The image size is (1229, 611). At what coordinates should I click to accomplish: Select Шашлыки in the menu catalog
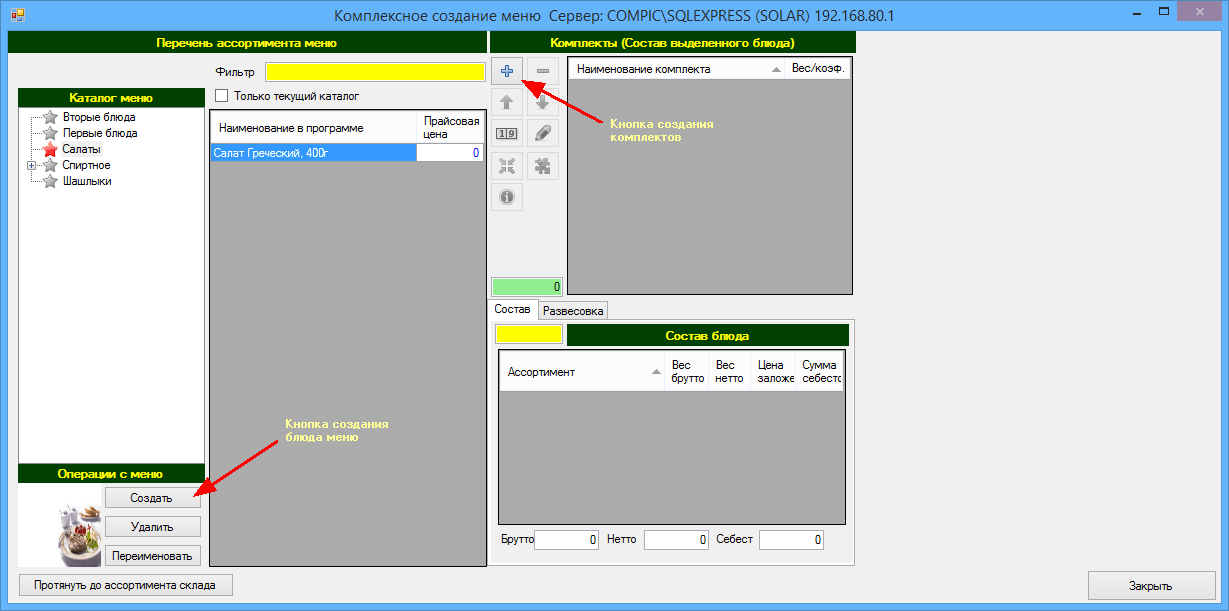click(87, 181)
